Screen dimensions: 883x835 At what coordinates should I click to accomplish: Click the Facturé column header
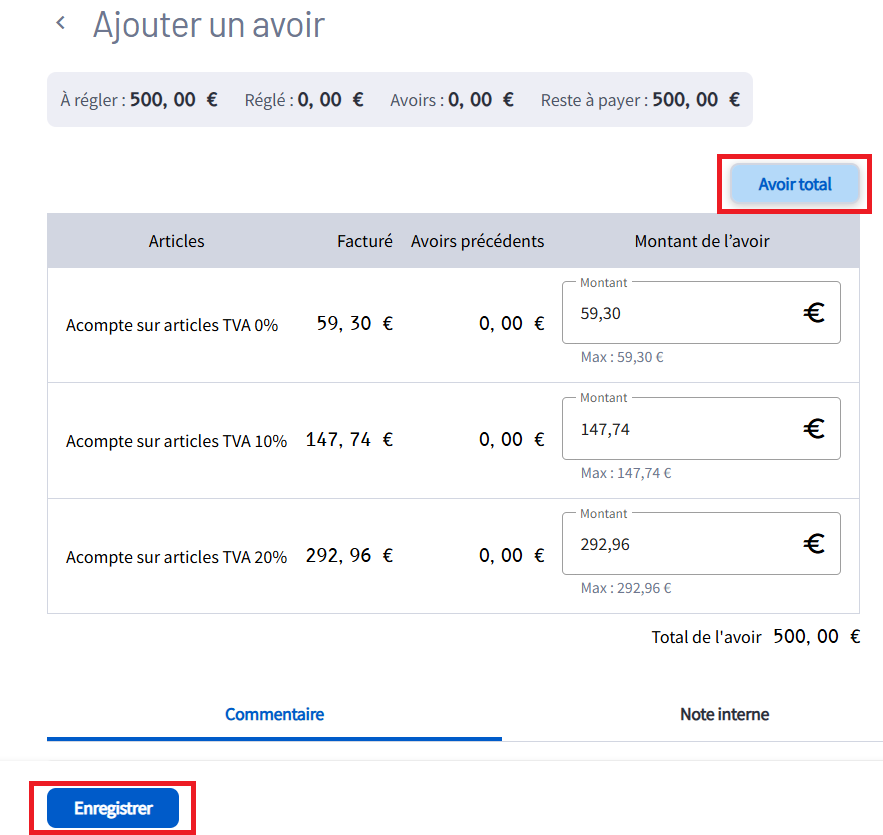pyautogui.click(x=364, y=241)
